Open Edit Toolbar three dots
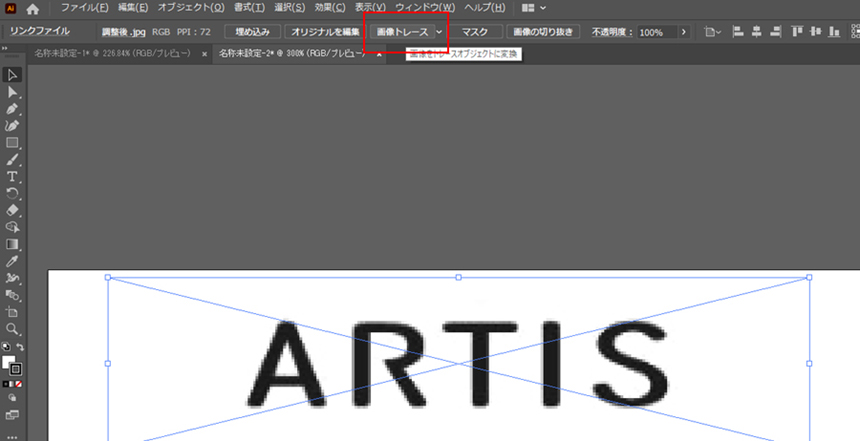 tap(12, 437)
